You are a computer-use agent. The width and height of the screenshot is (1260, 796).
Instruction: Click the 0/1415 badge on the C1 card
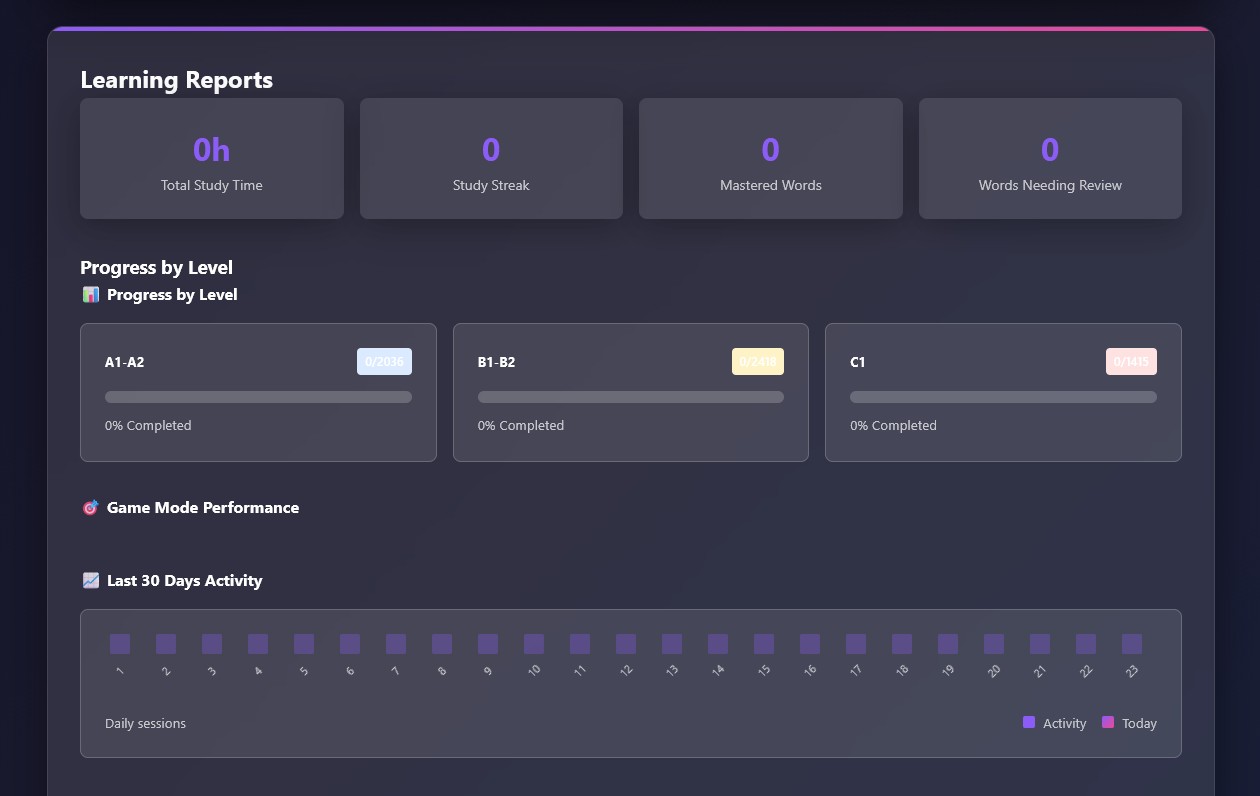click(x=1131, y=361)
